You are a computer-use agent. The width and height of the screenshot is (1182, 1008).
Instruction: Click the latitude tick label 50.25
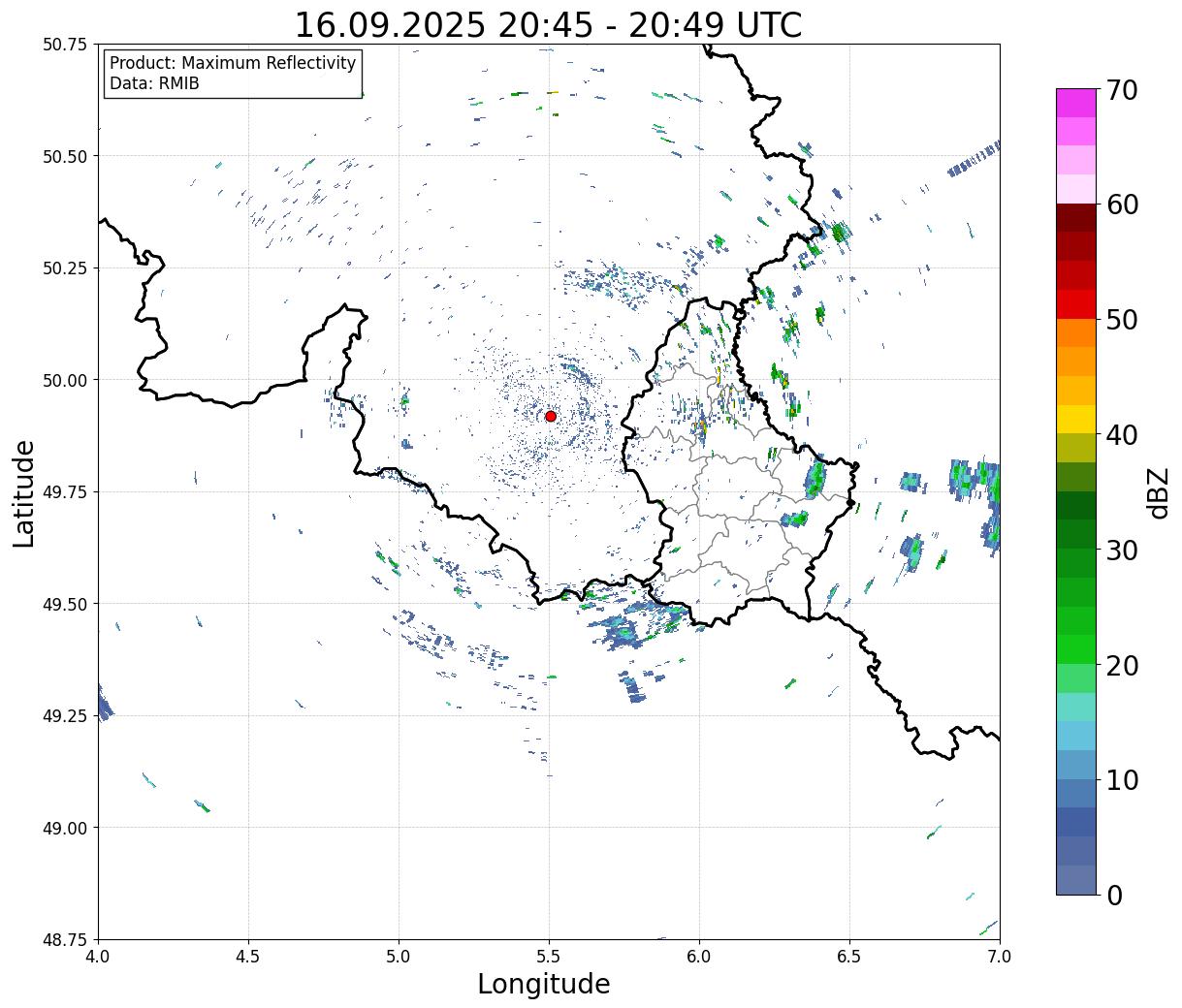(x=64, y=268)
